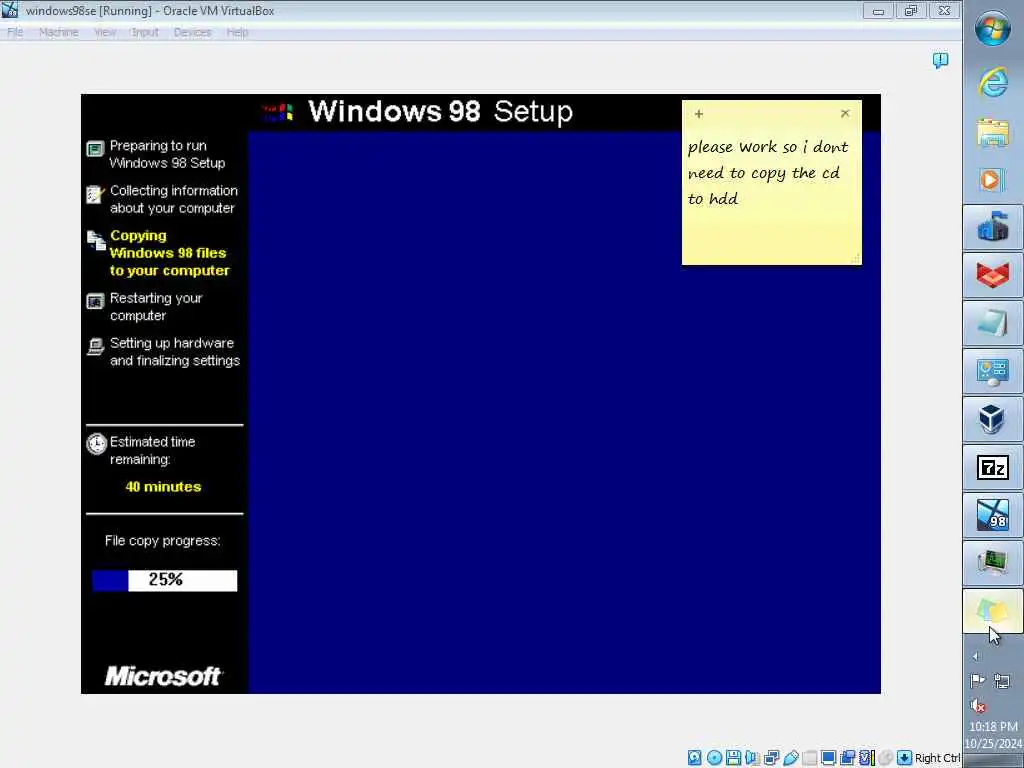Open the clock showing 10:18 PM
1024x768 pixels.
993,735
